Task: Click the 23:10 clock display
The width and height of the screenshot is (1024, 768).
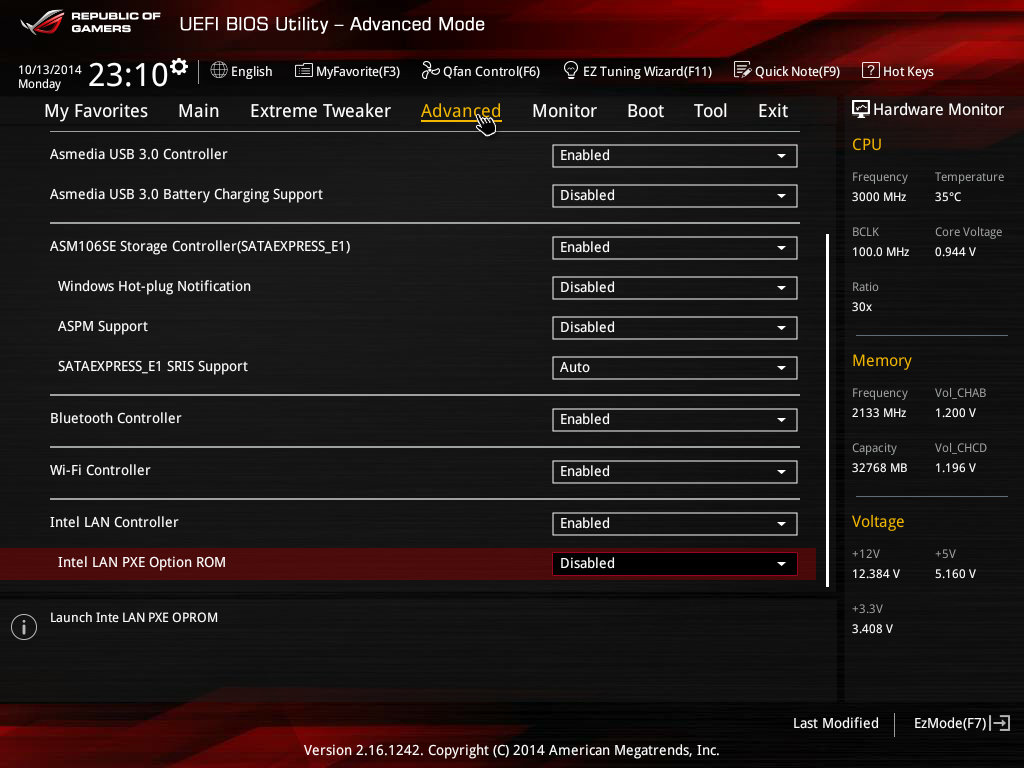Action: [x=128, y=74]
